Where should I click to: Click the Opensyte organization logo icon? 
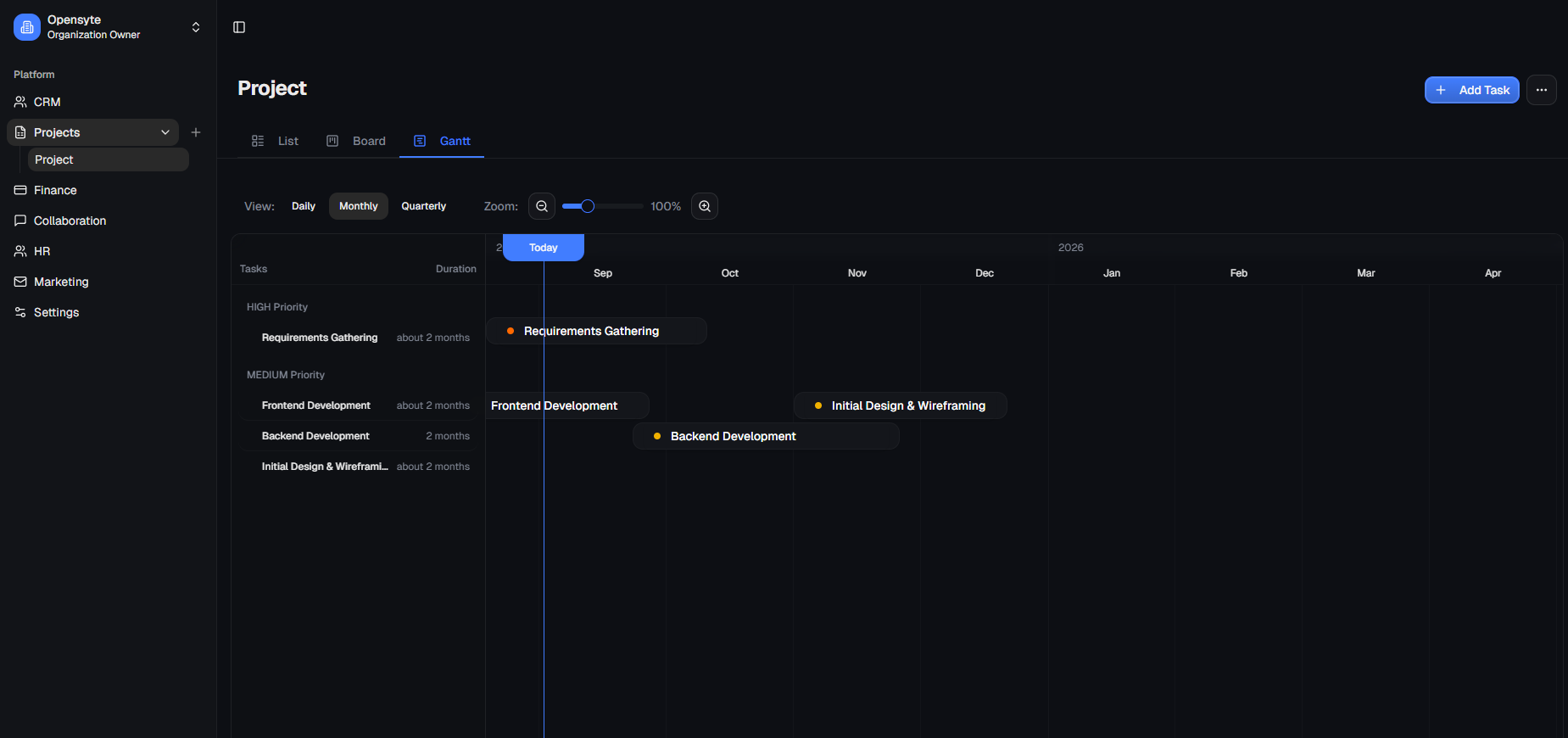27,27
